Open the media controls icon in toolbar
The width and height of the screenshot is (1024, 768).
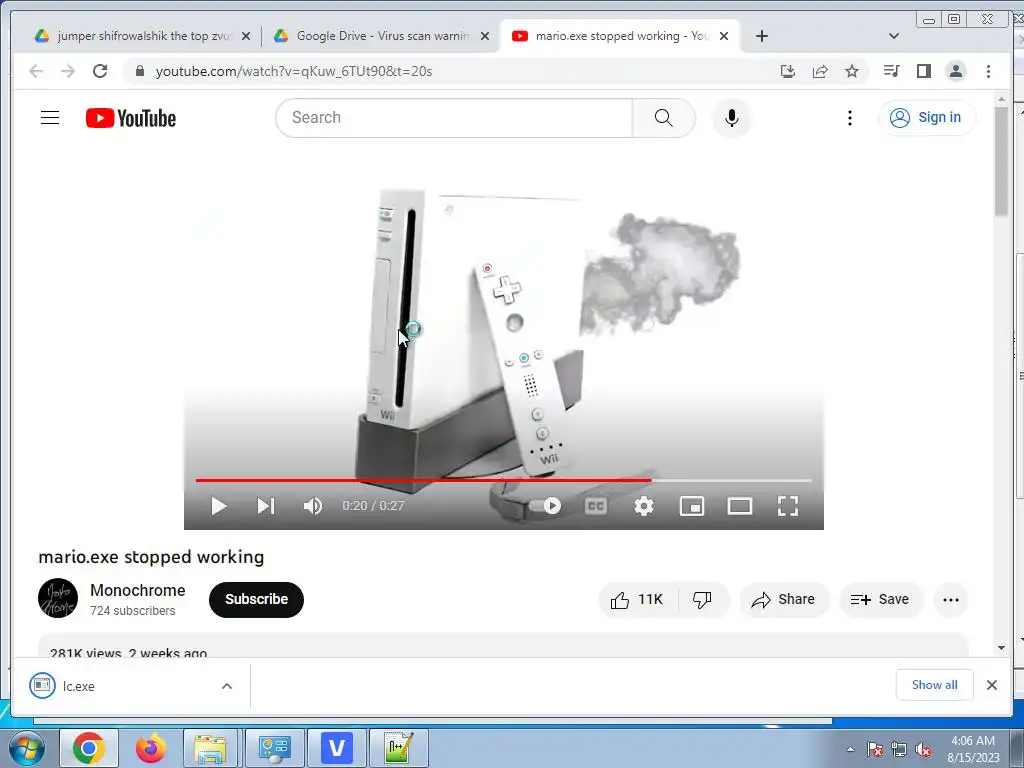click(891, 71)
